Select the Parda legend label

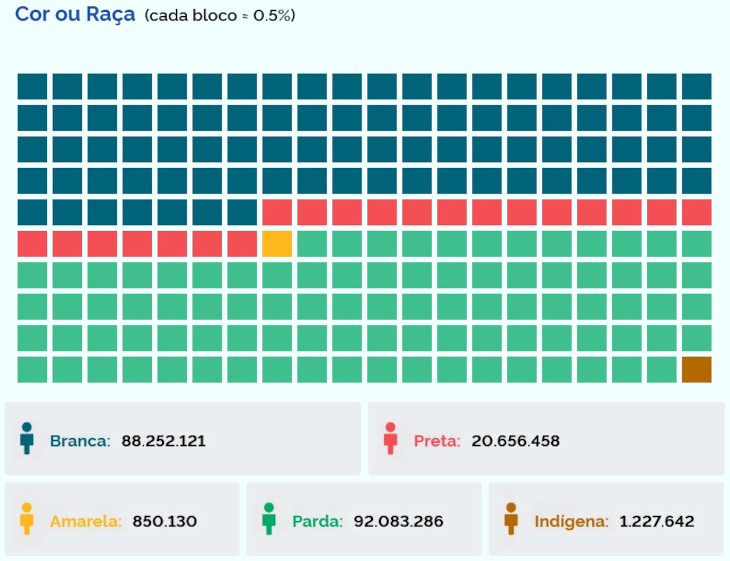click(317, 521)
